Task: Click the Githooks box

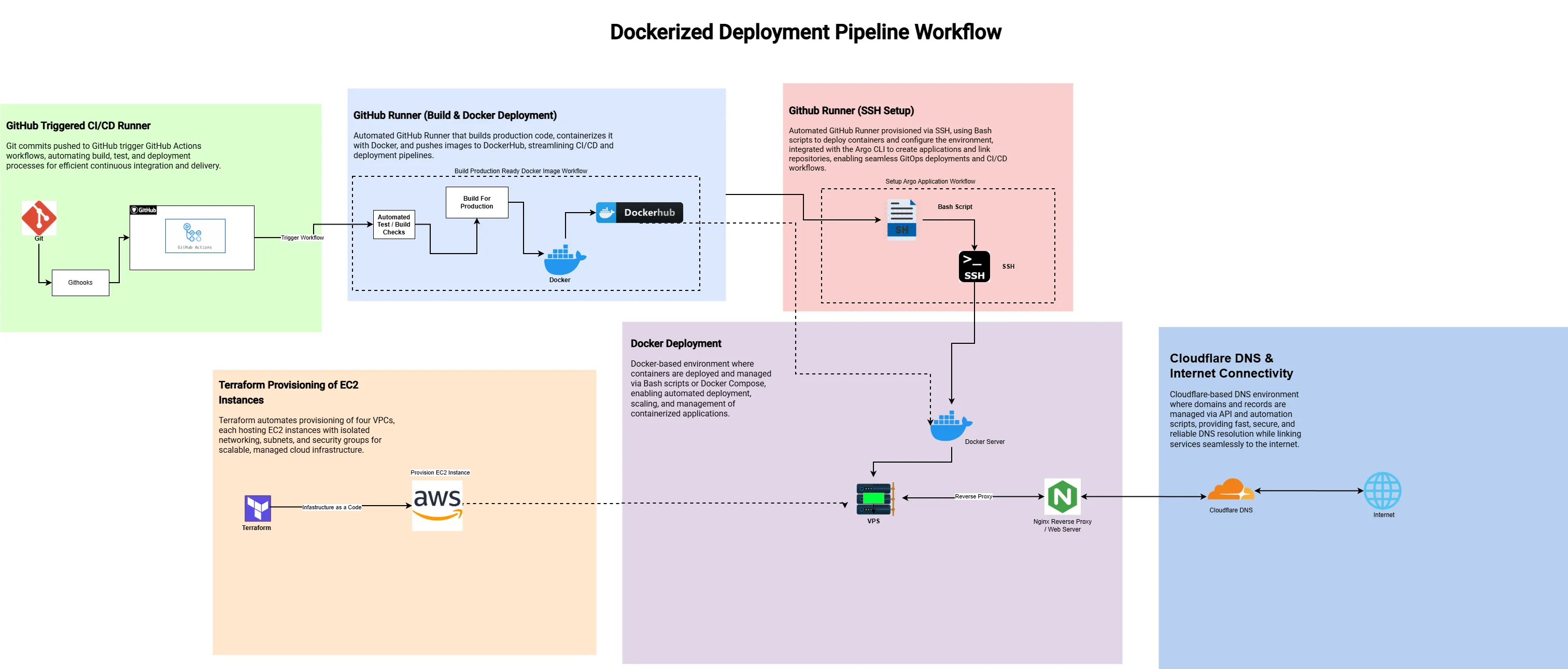Action: [x=80, y=282]
